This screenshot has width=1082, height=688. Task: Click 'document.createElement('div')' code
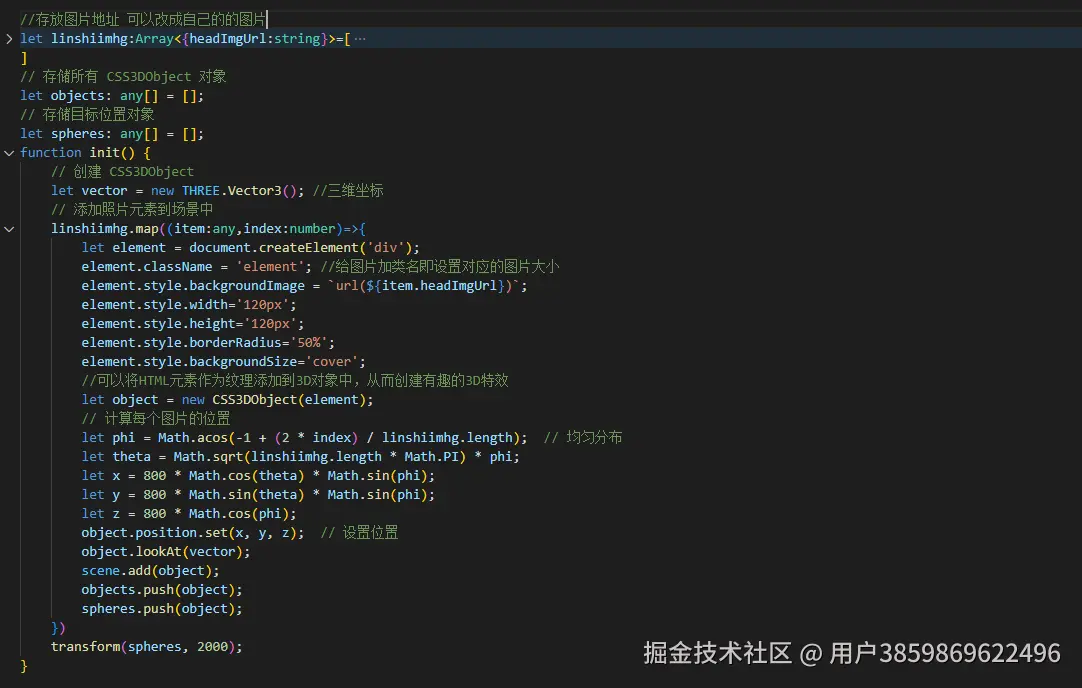(x=300, y=248)
